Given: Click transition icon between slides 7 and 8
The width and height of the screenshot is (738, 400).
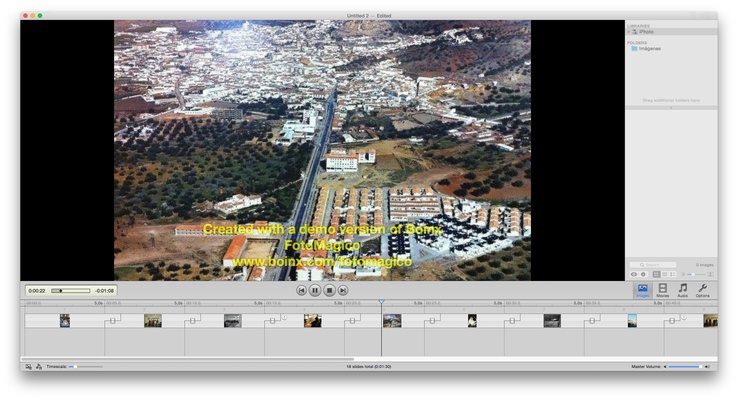Looking at the screenshot, I should pyautogui.click(x=592, y=320).
